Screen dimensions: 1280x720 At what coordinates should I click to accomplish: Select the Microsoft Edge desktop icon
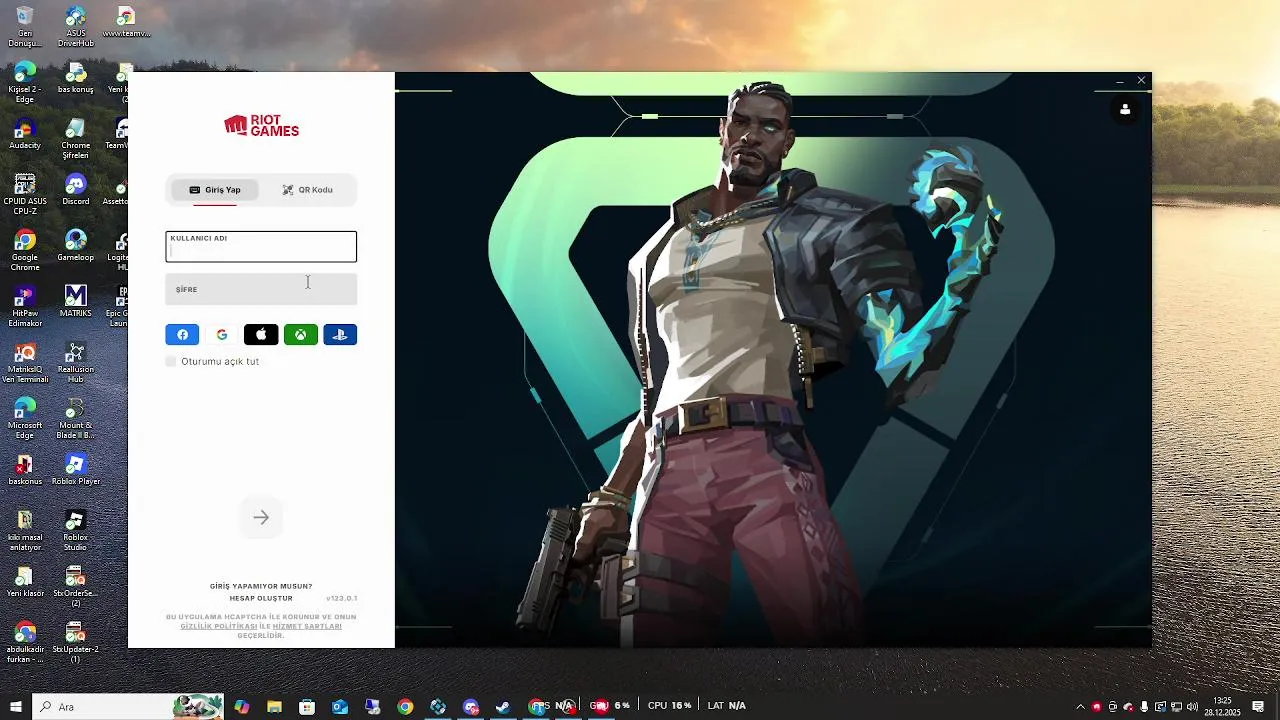pos(25,419)
